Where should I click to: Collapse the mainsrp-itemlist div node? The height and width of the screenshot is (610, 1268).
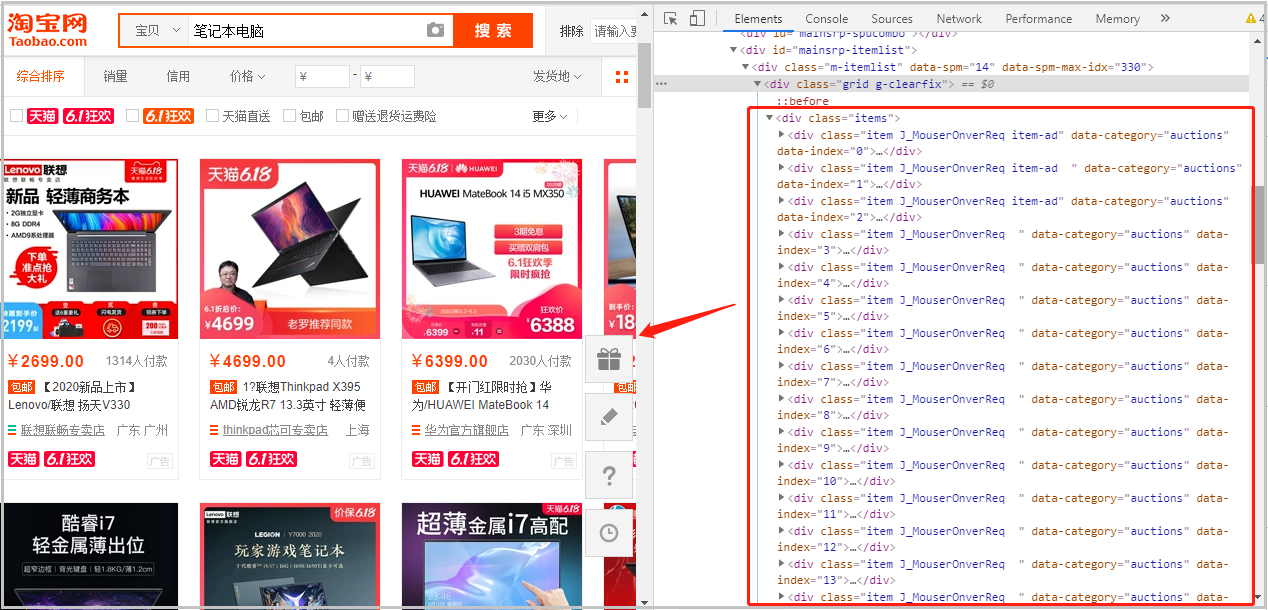[x=734, y=50]
